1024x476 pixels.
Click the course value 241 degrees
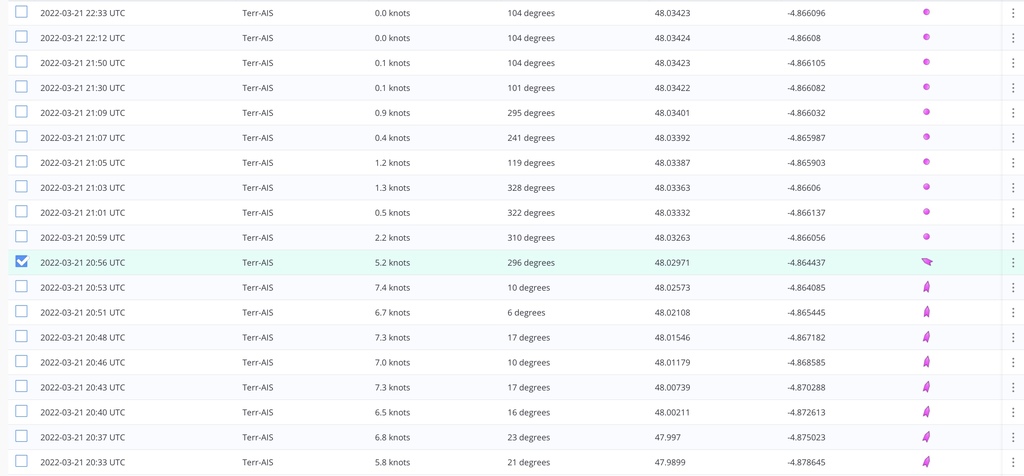point(531,138)
